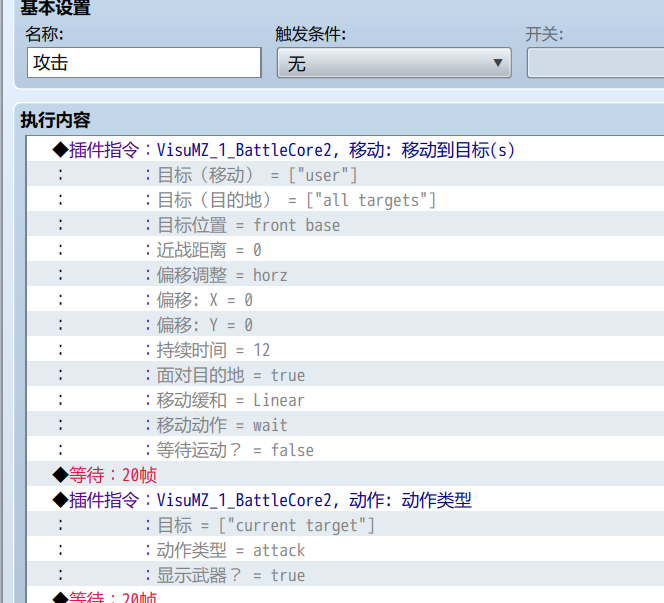The width and height of the screenshot is (664, 603).
Task: Open the 触发条件 dropdown showing 无
Action: point(394,63)
